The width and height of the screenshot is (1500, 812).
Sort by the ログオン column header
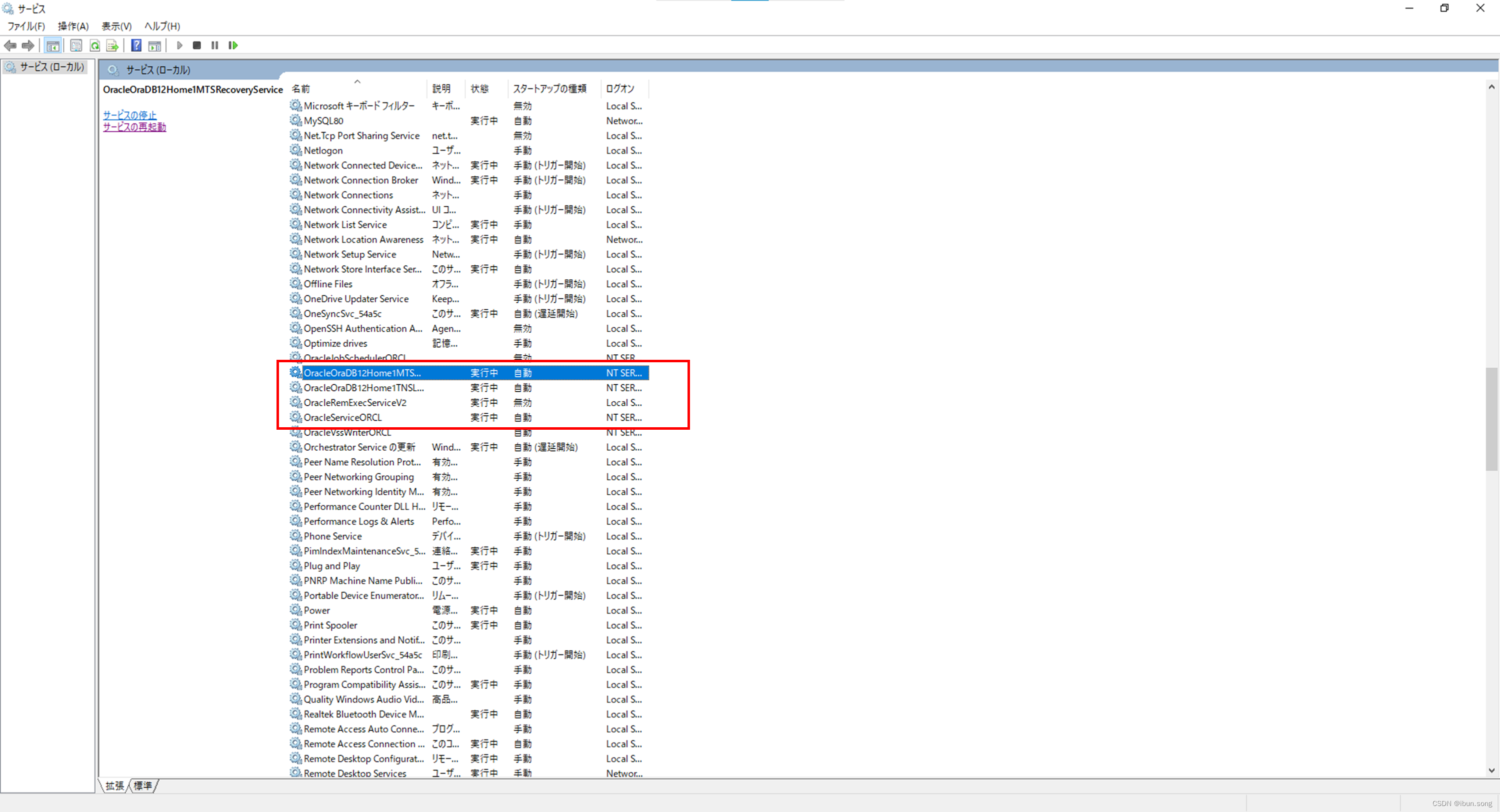[x=625, y=88]
